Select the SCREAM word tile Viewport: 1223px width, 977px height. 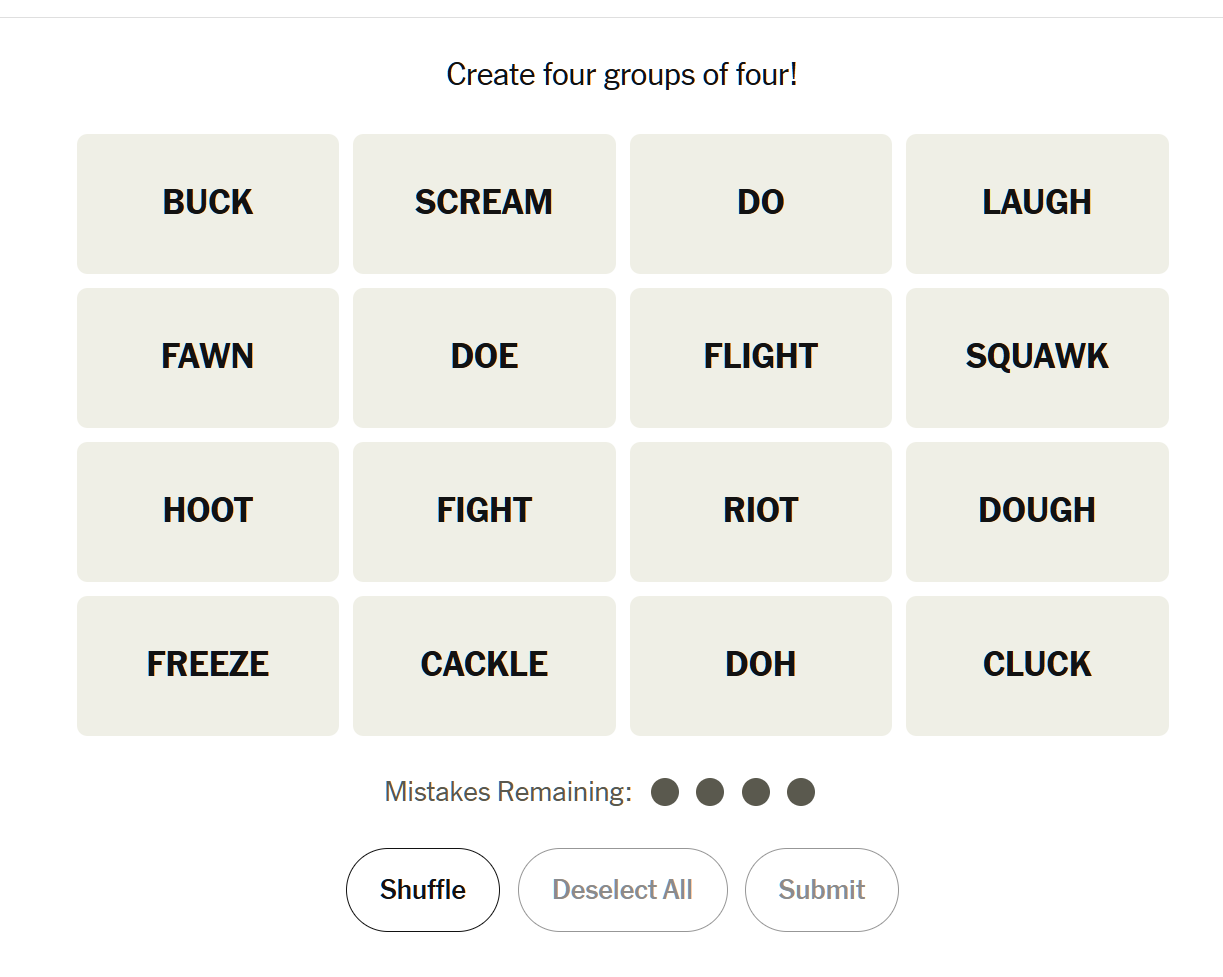(484, 203)
